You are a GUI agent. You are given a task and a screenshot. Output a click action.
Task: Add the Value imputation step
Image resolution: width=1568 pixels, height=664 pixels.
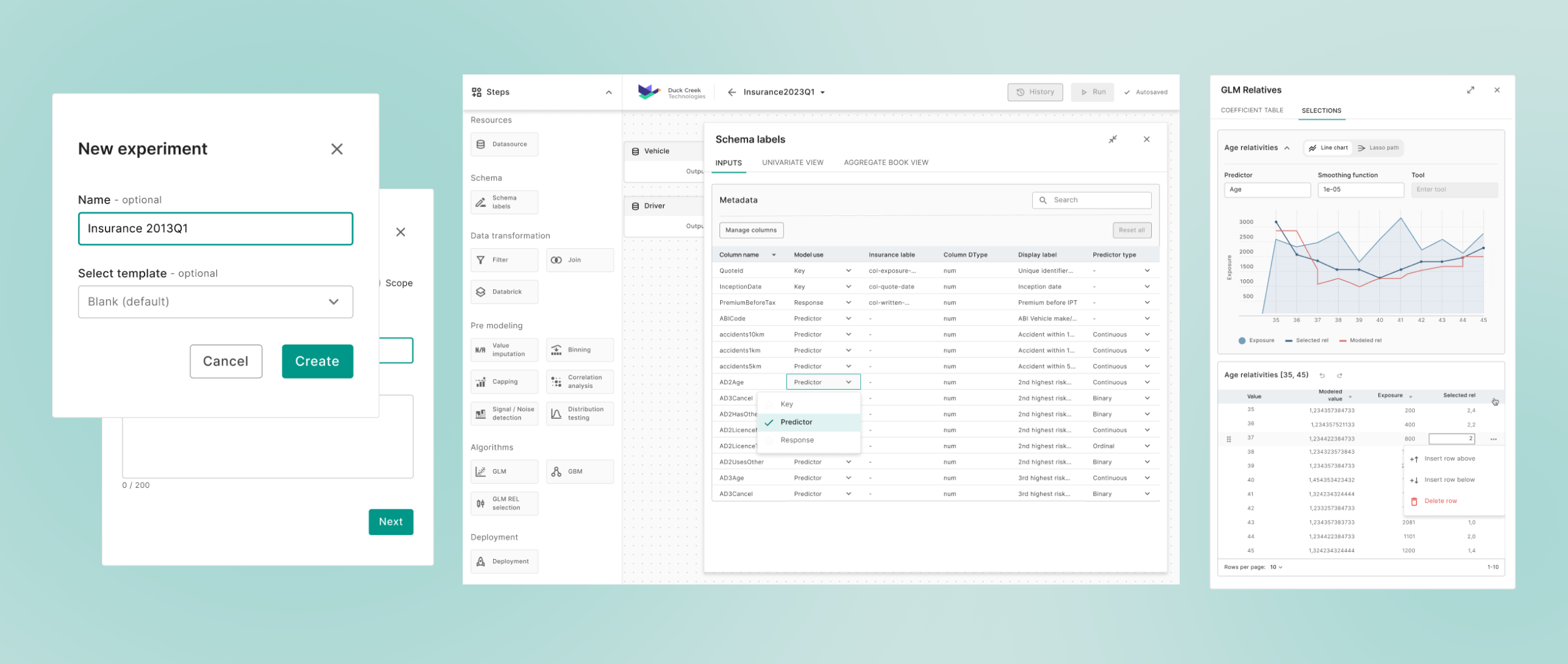[504, 350]
